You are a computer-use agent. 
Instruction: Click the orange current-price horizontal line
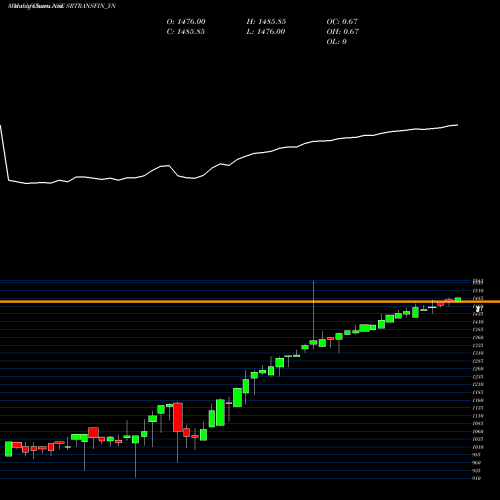[x=250, y=302]
